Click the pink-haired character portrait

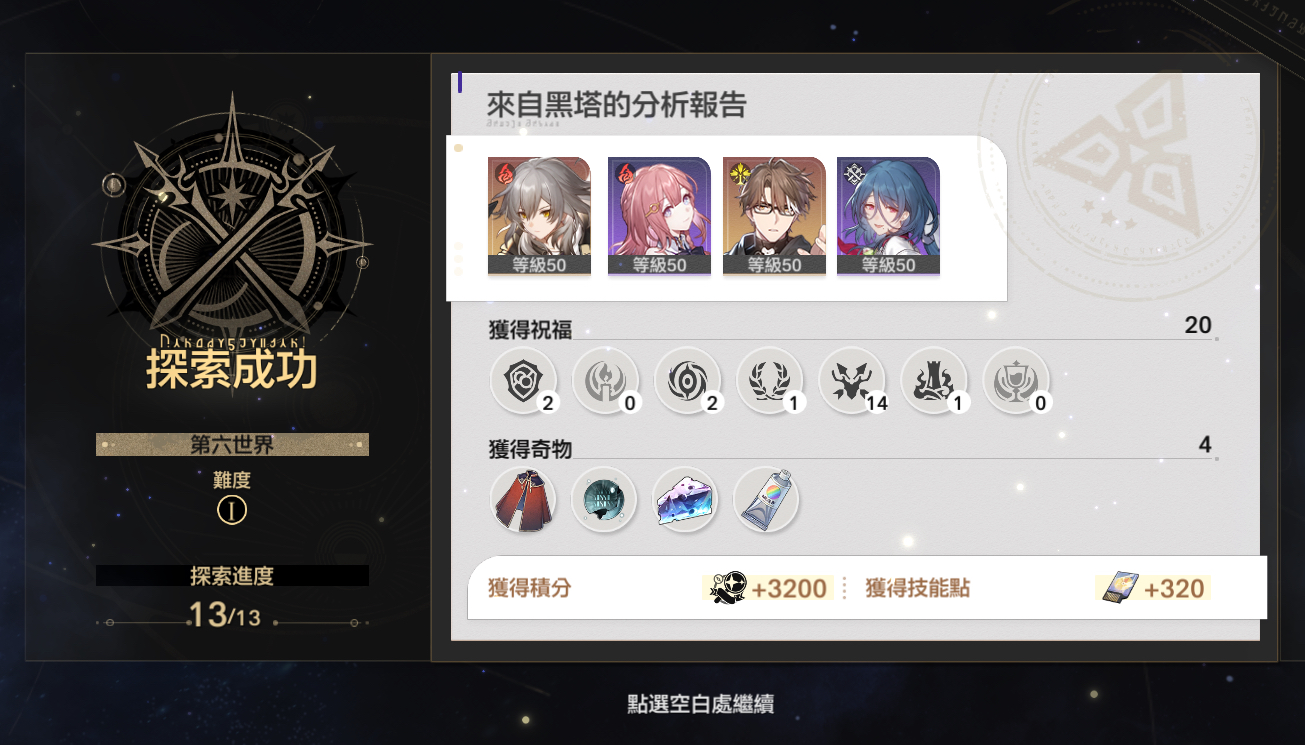659,216
